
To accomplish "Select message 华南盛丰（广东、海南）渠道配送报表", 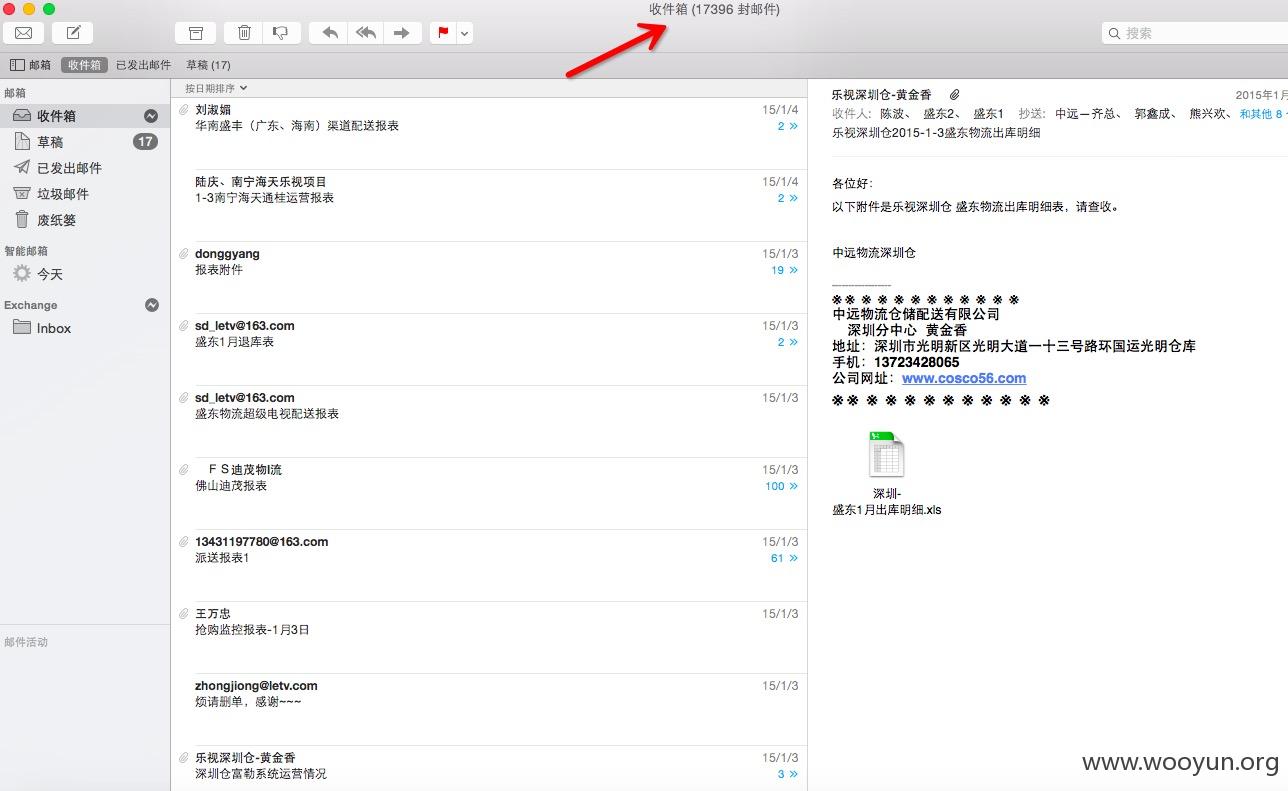I will (489, 133).
